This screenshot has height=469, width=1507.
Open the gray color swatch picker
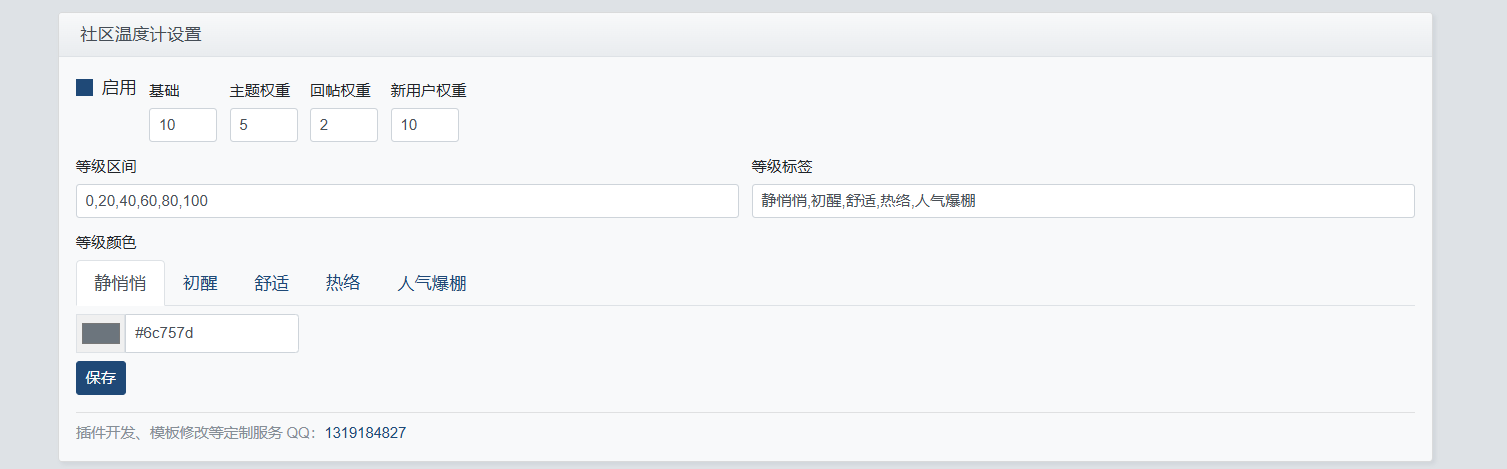point(101,333)
